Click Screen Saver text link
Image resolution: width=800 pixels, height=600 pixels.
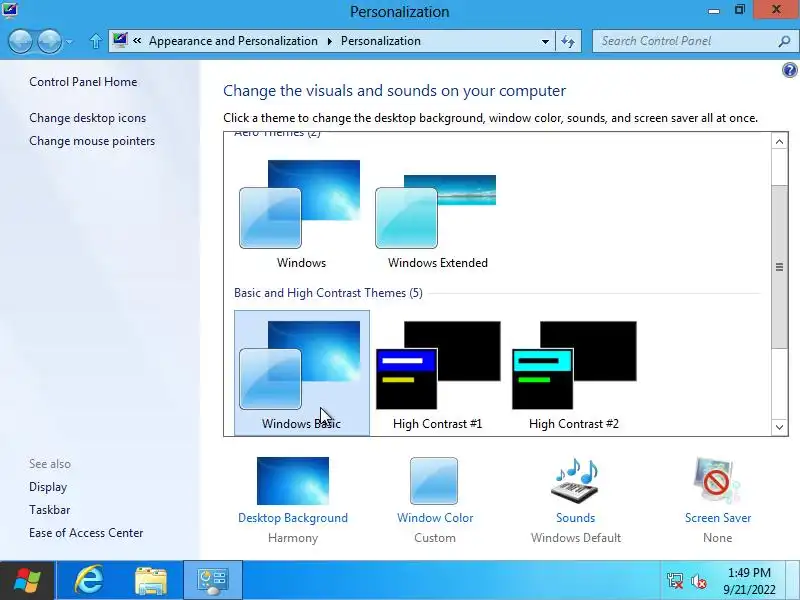[x=718, y=518]
